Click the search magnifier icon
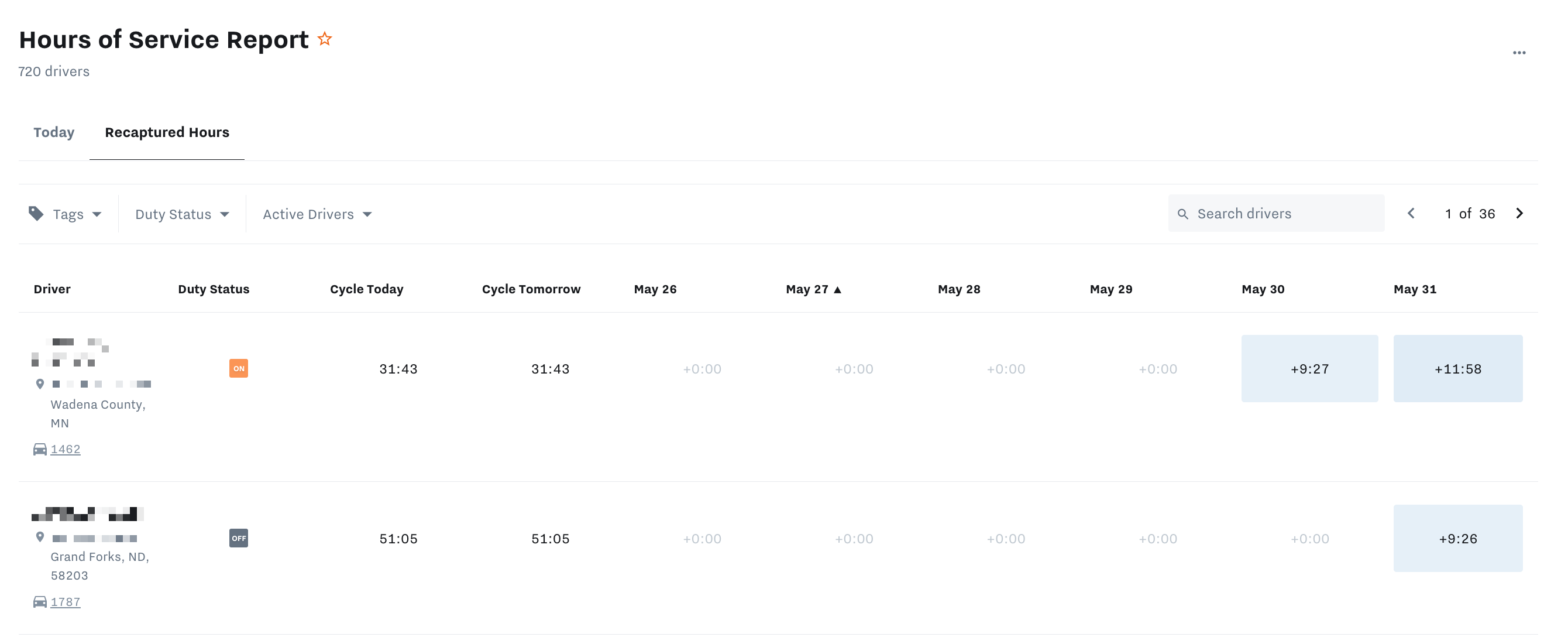 point(1182,214)
